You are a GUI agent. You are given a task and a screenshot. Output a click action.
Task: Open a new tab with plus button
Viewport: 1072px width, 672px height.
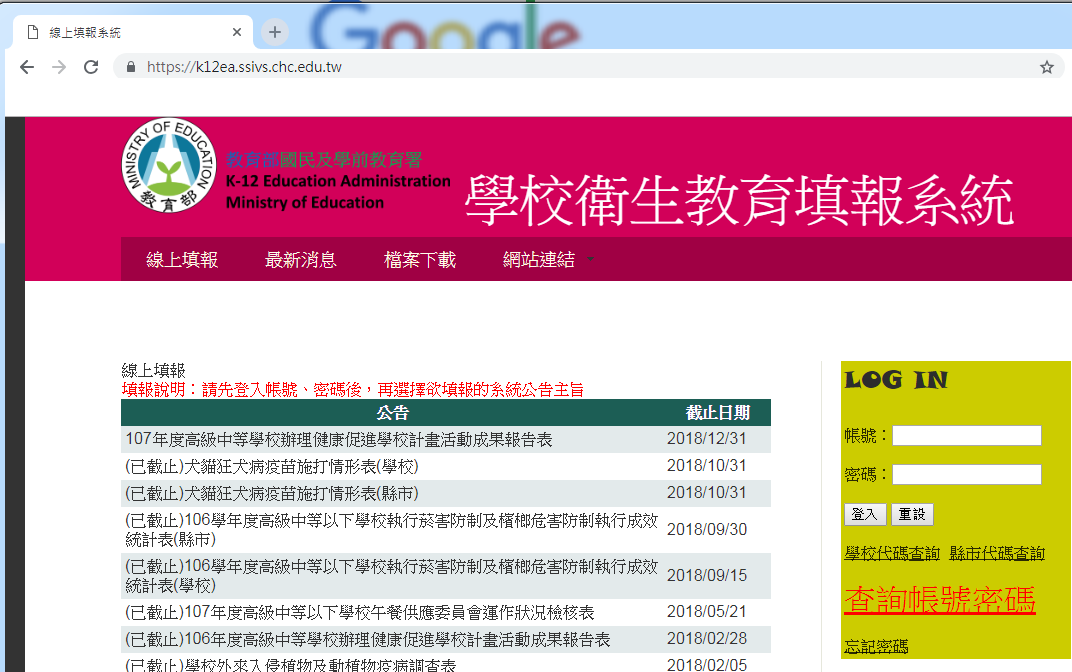coord(275,32)
